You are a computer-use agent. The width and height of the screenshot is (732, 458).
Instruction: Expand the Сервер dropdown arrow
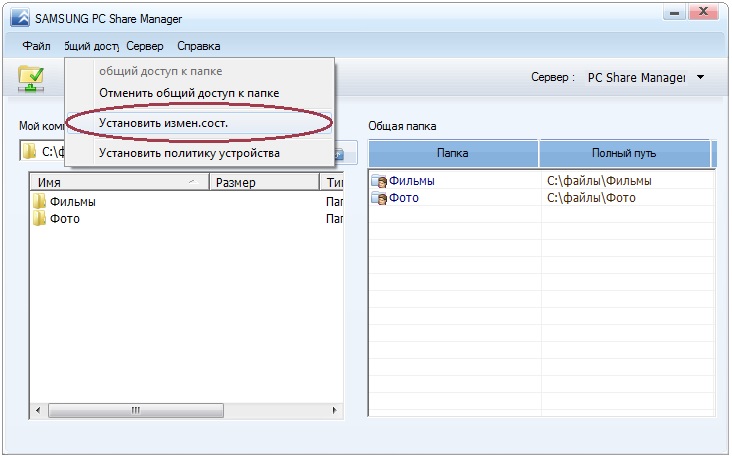700,77
